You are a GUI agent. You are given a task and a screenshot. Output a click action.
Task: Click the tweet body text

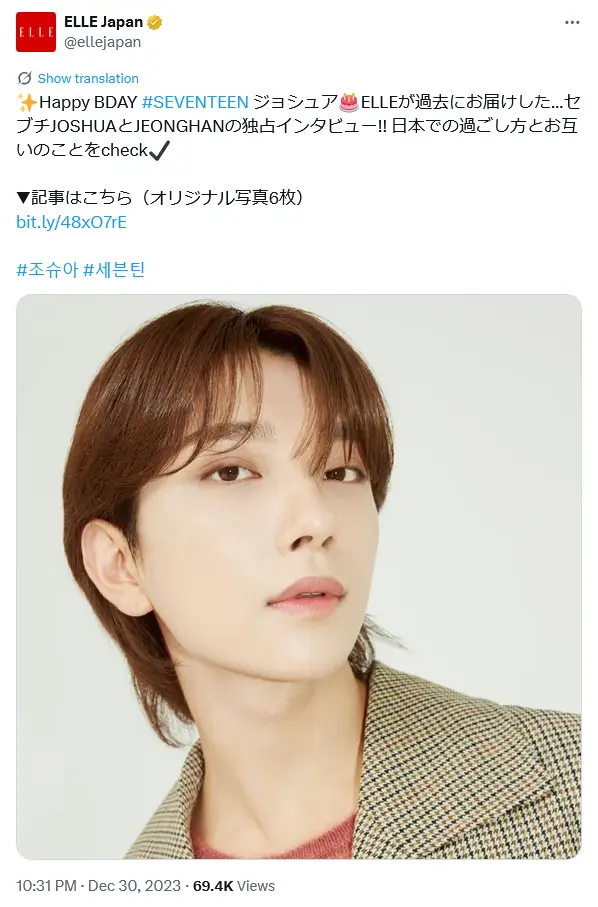point(298,126)
